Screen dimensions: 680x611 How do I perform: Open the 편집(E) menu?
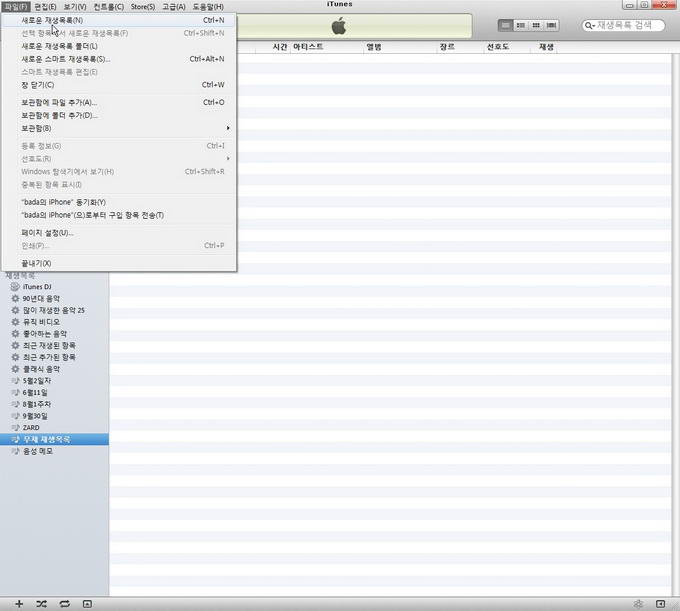tap(45, 7)
